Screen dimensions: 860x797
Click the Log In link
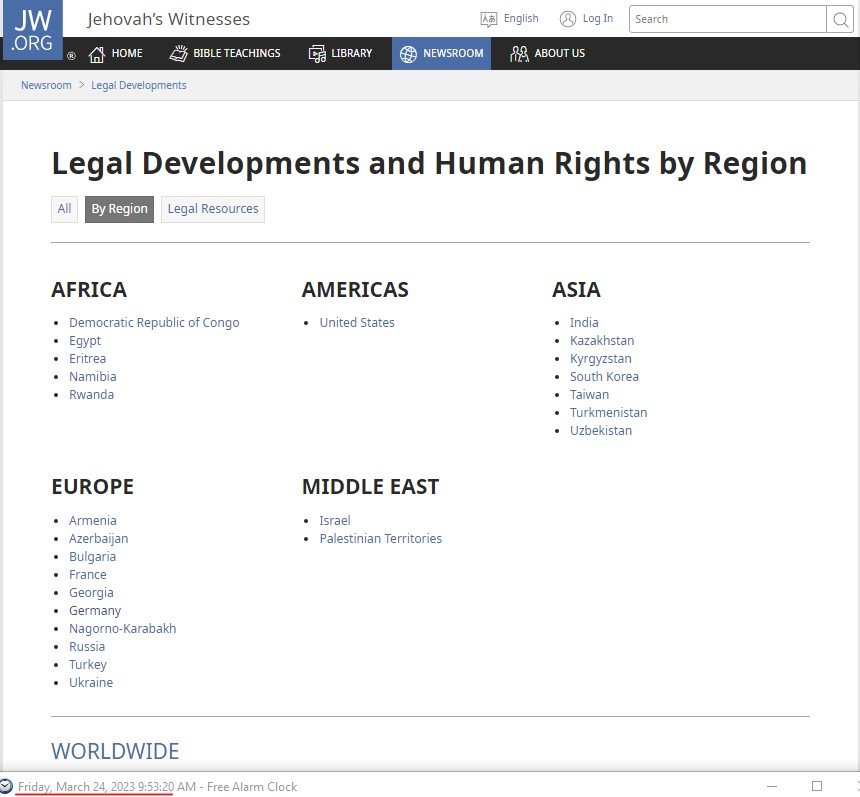coord(598,19)
